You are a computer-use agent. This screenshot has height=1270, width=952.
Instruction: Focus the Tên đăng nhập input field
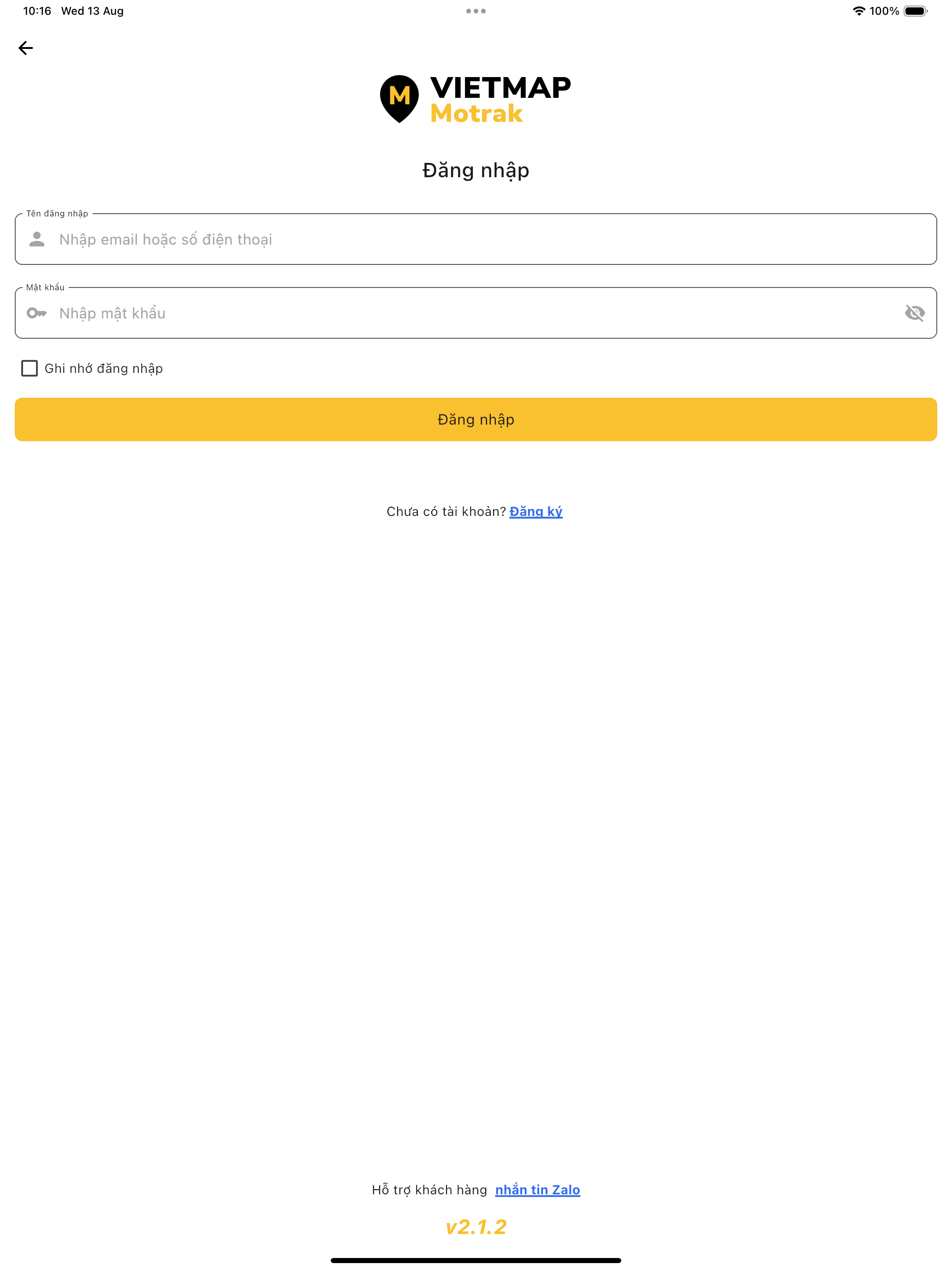click(x=476, y=240)
